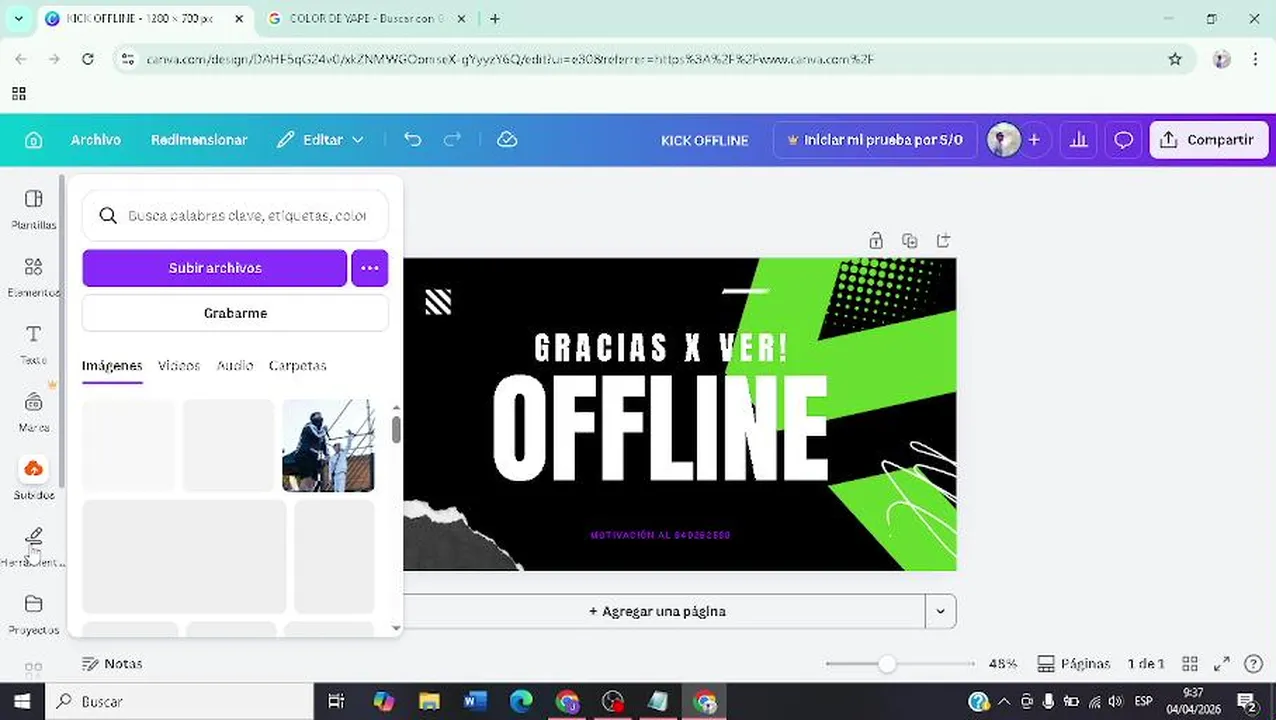Check cloud save status icon
The height and width of the screenshot is (720, 1276).
pos(507,140)
